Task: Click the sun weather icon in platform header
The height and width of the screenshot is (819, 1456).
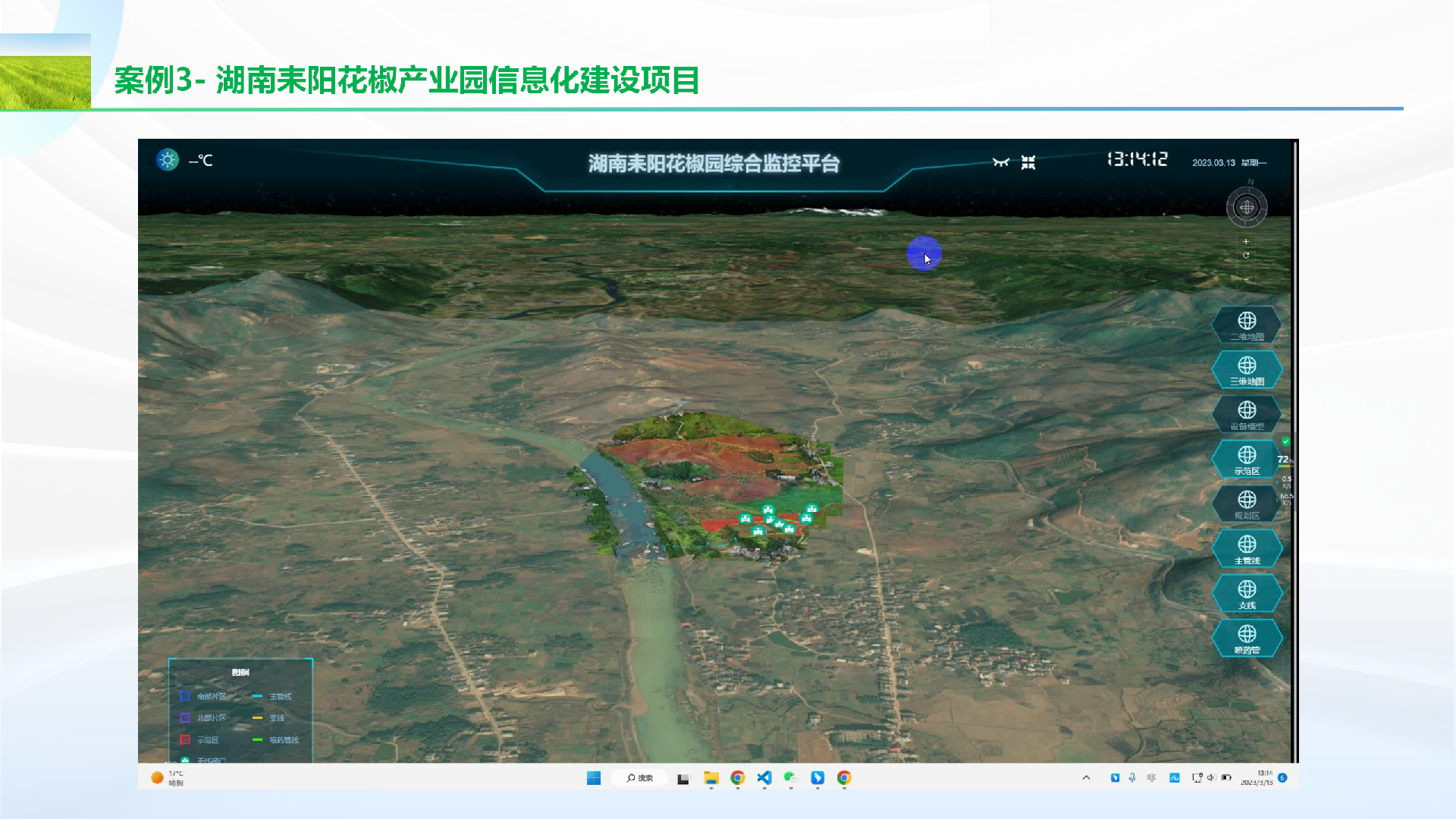Action: (x=168, y=160)
